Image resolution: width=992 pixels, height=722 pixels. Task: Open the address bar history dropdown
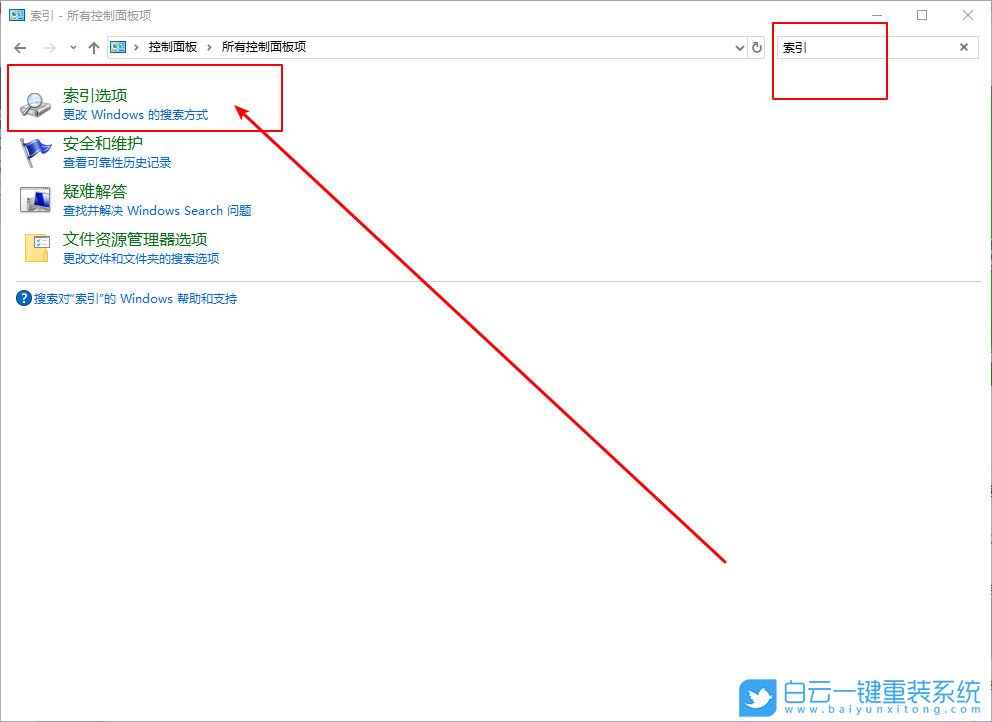(738, 46)
